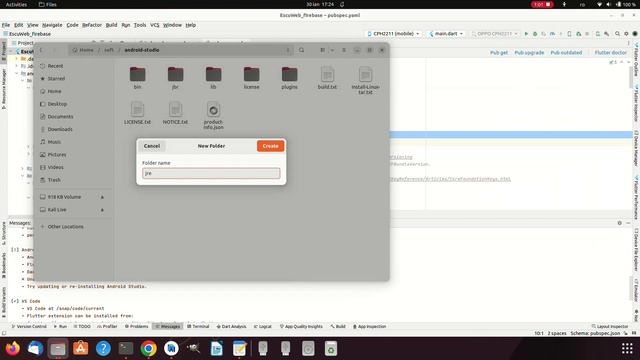The width and height of the screenshot is (640, 360).
Task: Open the Tools menu in Android Studio
Action: [x=140, y=25]
